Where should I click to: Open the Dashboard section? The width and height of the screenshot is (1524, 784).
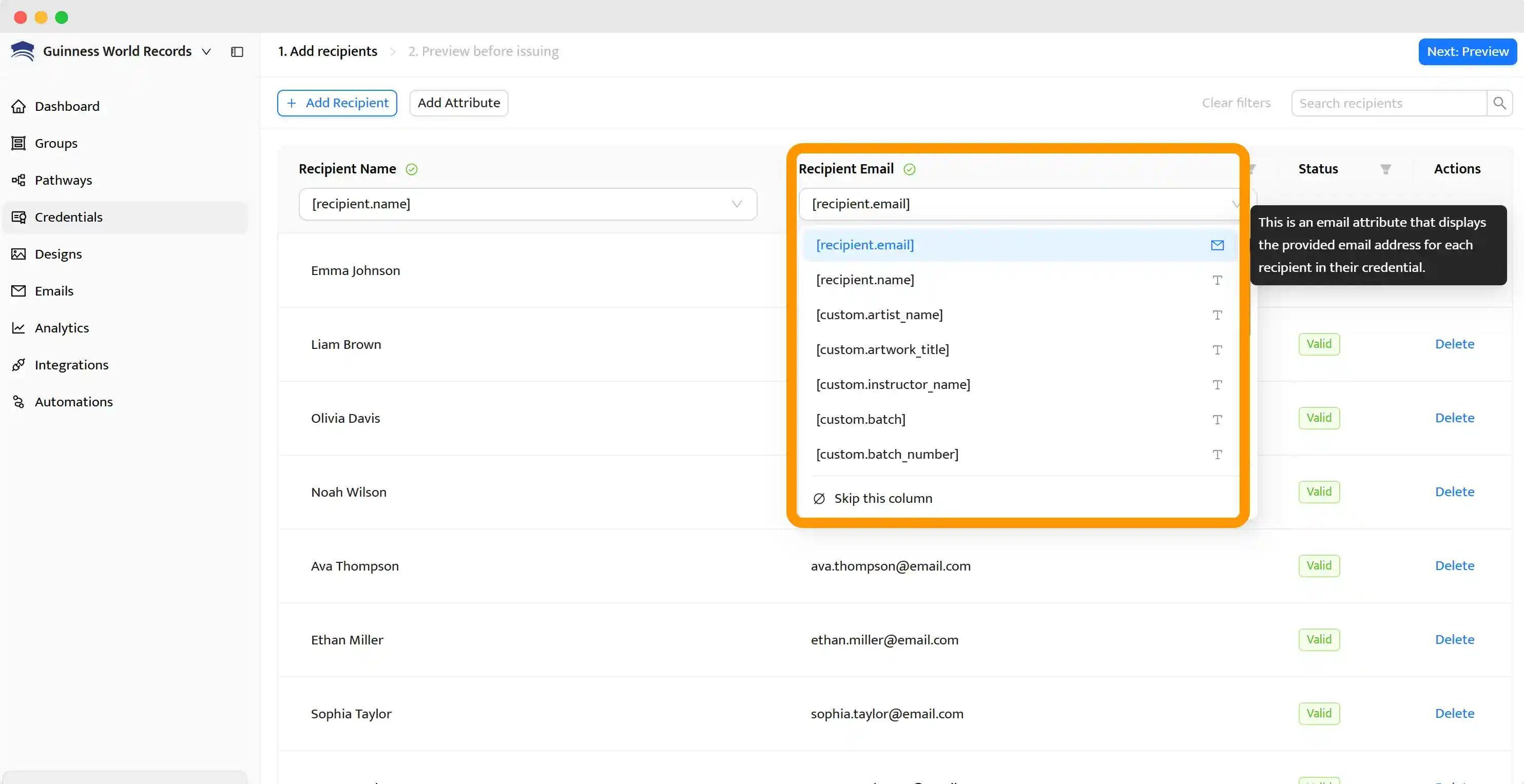[67, 106]
